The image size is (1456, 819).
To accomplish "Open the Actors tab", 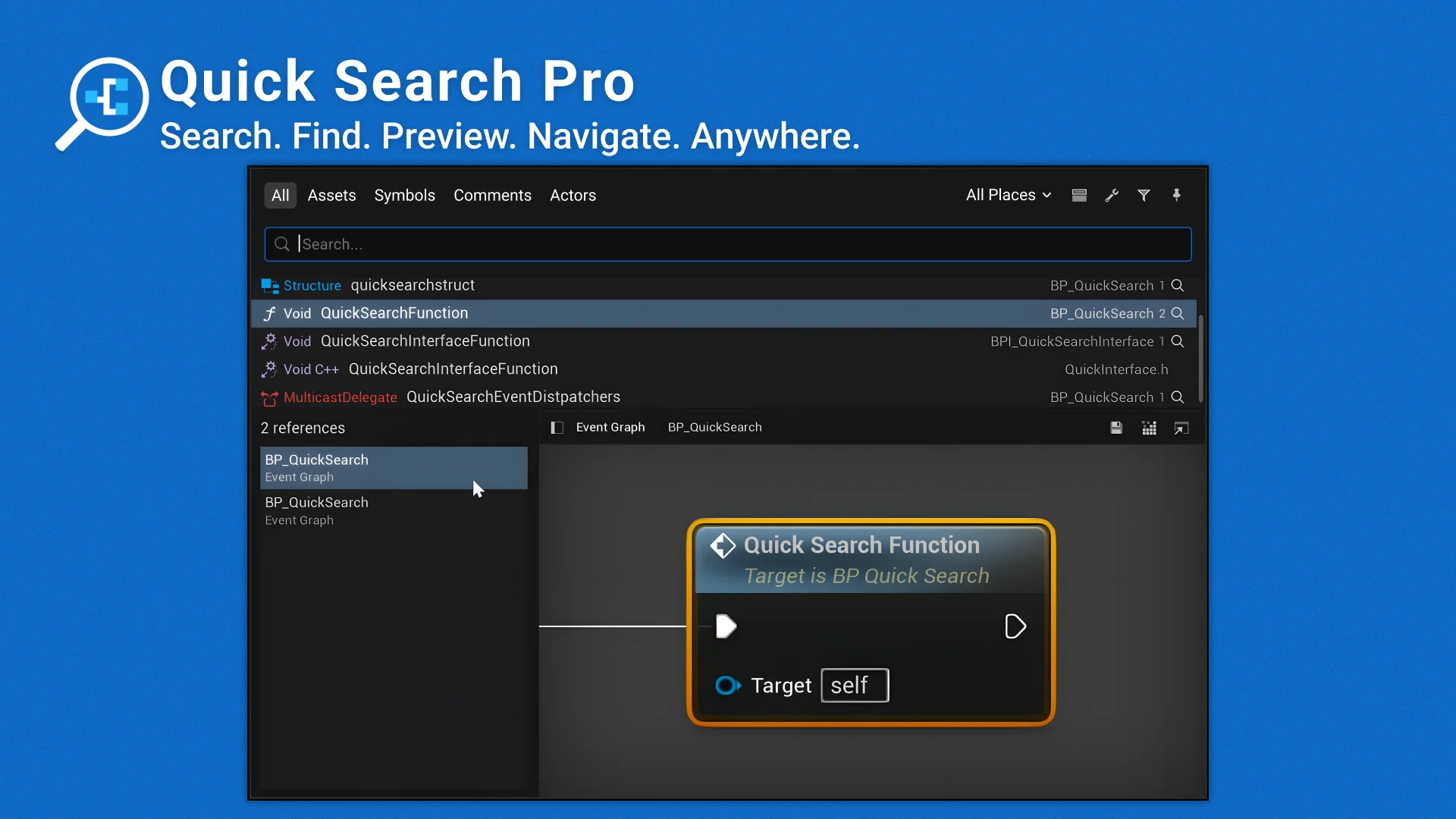I will [x=573, y=195].
